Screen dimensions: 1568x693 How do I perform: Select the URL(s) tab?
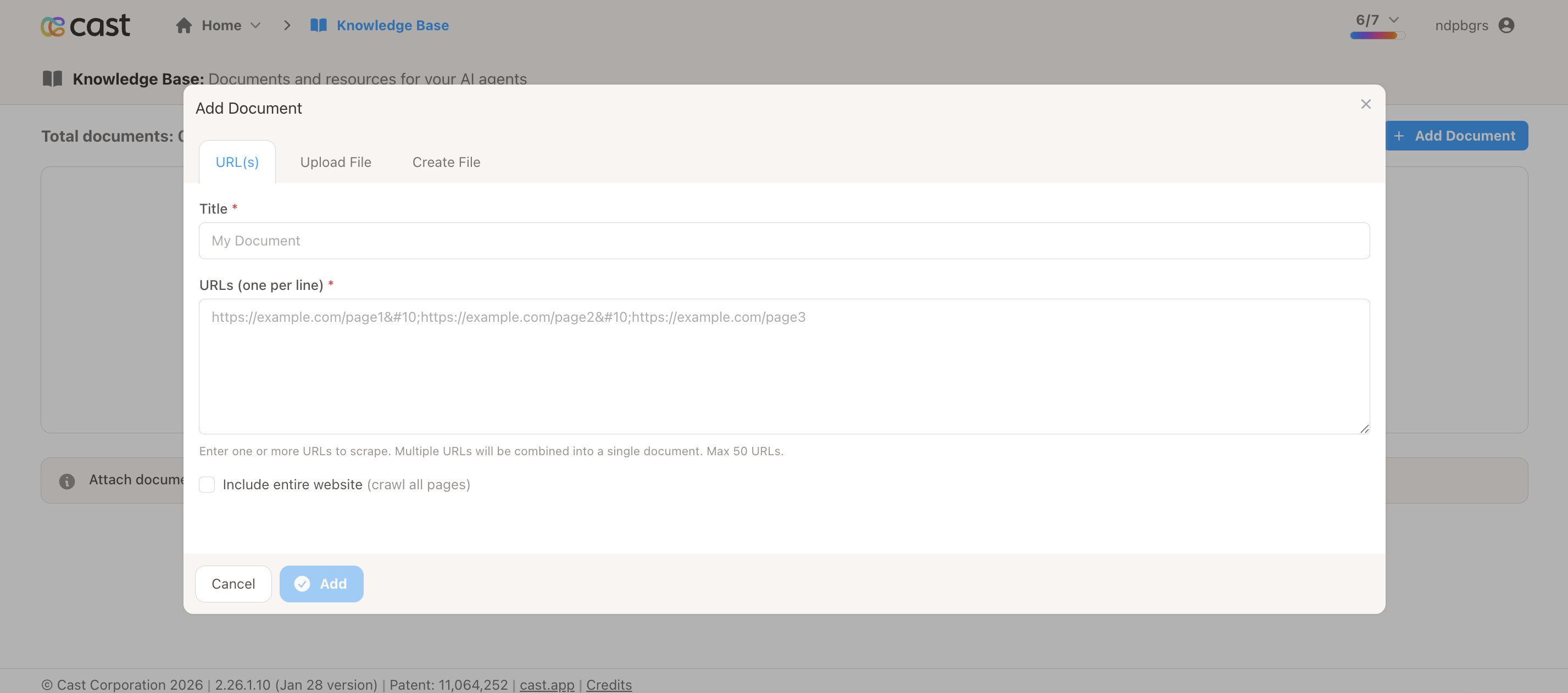click(x=237, y=162)
